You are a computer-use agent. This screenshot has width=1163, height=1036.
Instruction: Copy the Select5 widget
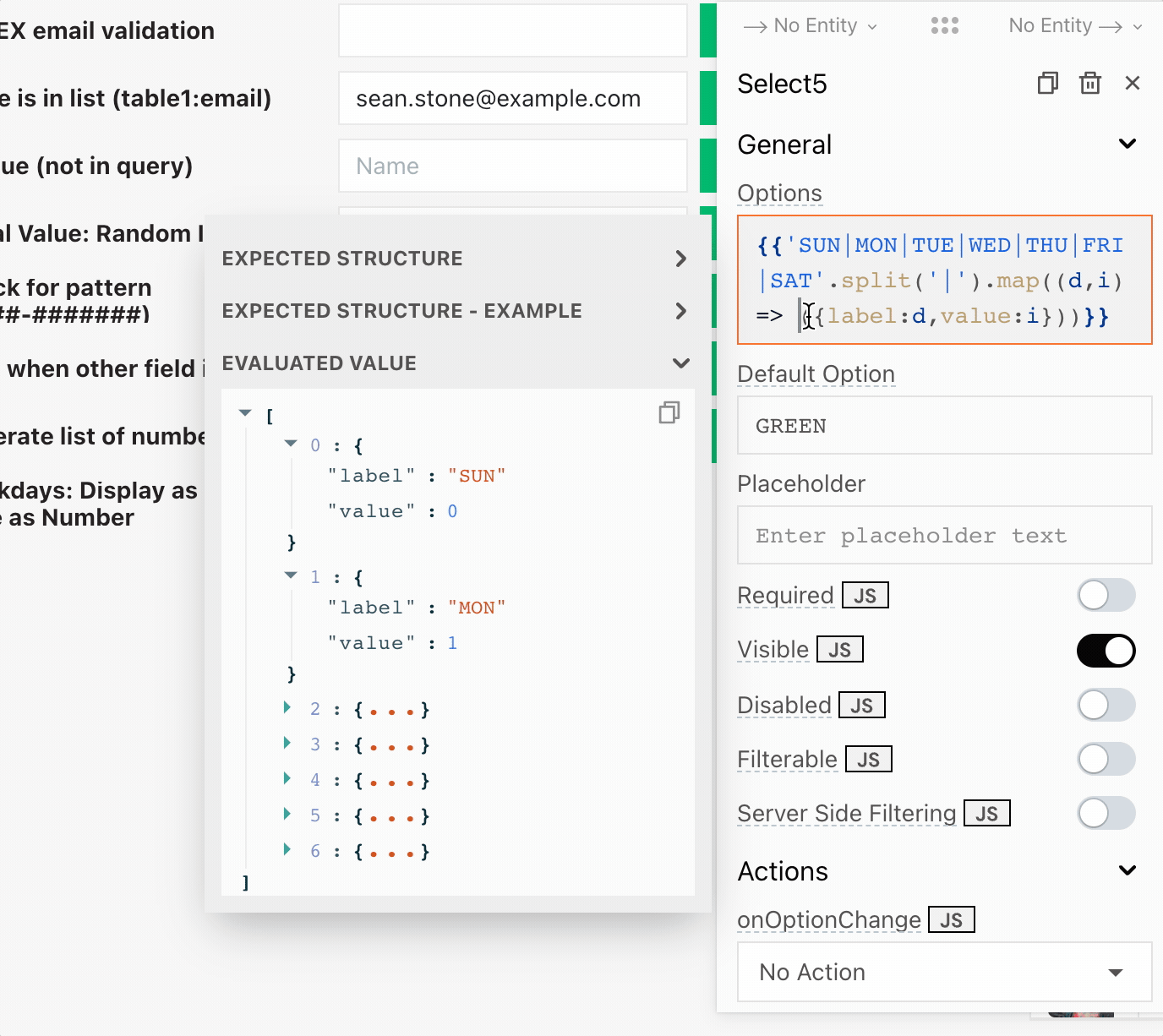click(x=1047, y=83)
